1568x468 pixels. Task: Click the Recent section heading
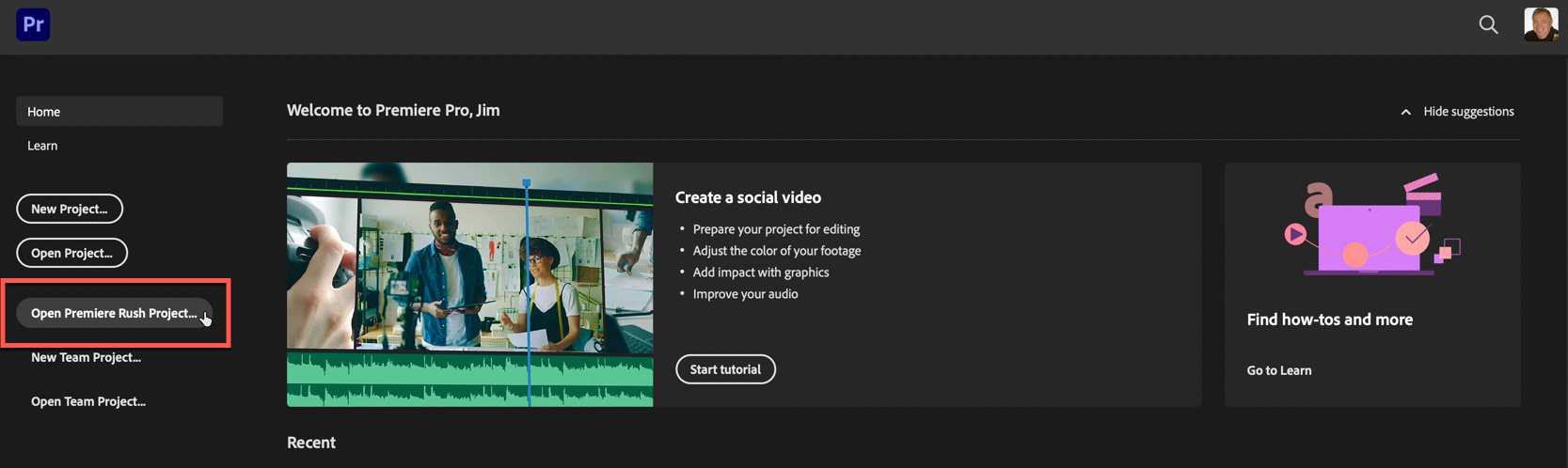311,443
